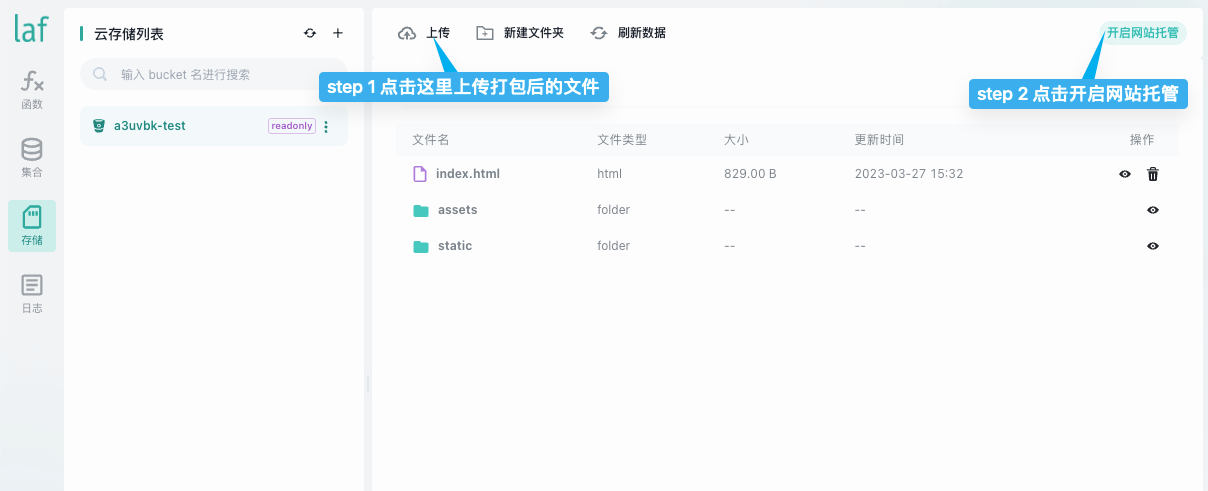1208x491 pixels.
Task: Open the 函数 functions section
Action: pyautogui.click(x=32, y=89)
